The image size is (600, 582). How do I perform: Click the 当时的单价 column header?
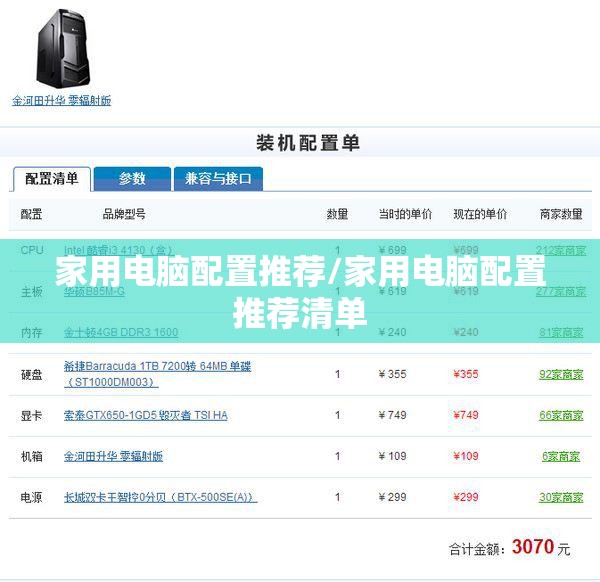pos(405,214)
